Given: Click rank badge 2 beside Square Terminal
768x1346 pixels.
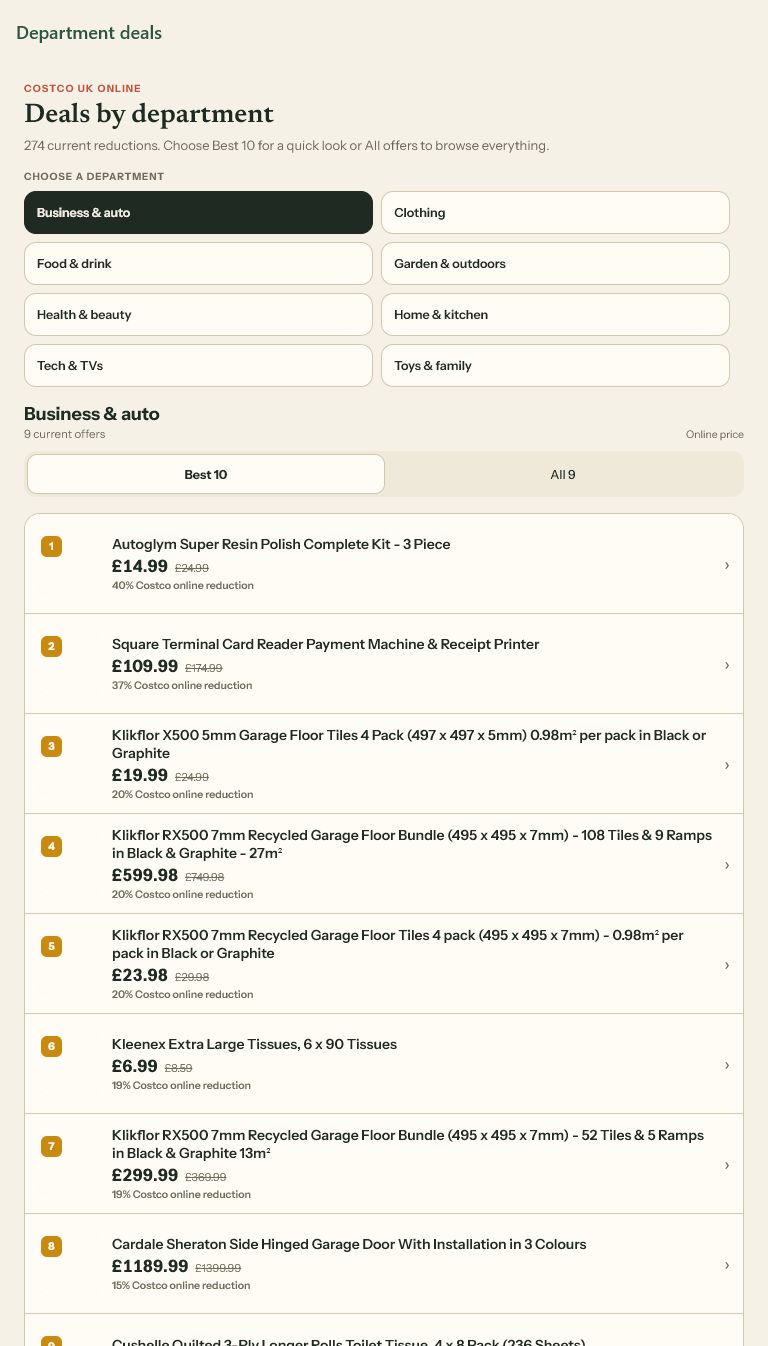Looking at the screenshot, I should point(51,646).
